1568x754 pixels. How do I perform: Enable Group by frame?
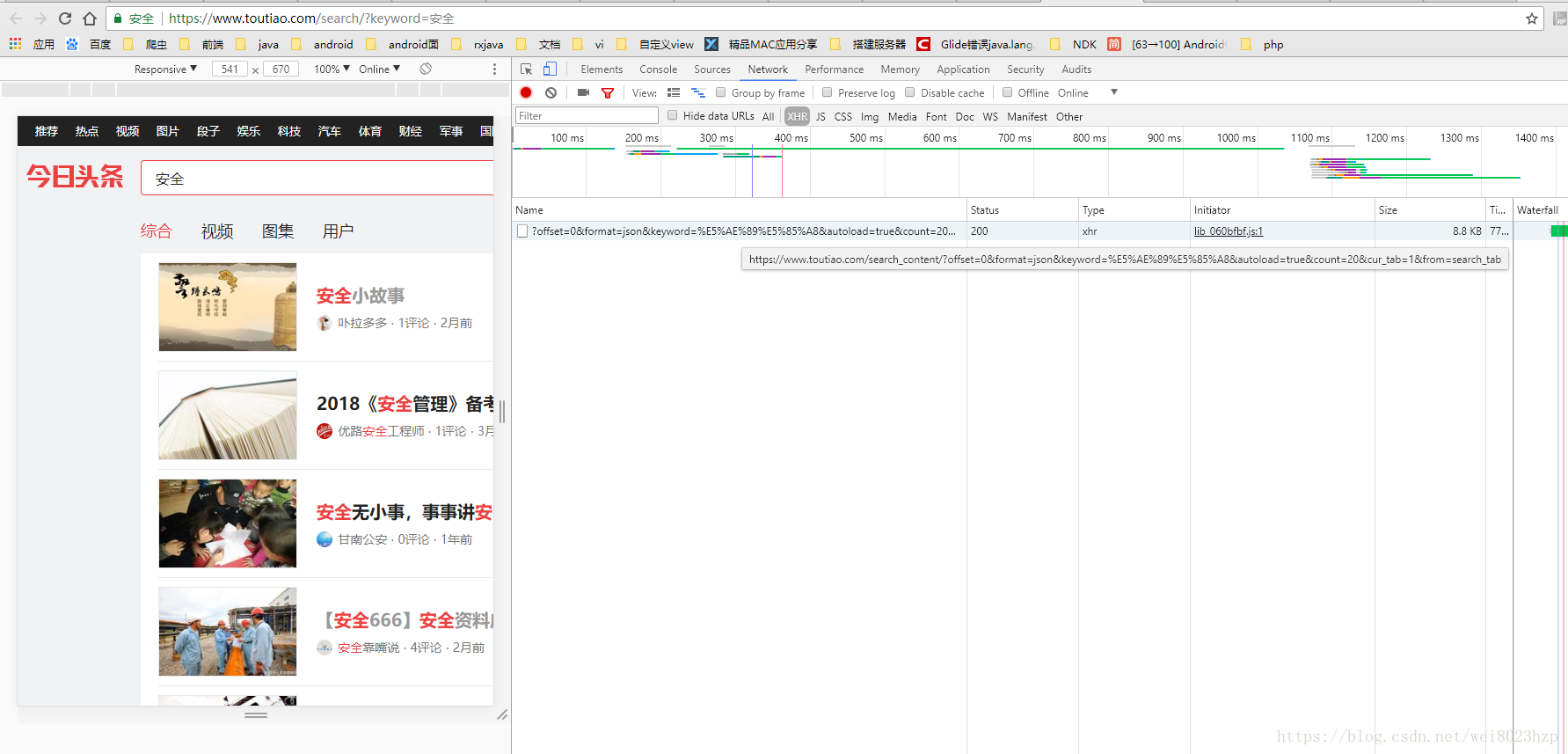pyautogui.click(x=721, y=92)
